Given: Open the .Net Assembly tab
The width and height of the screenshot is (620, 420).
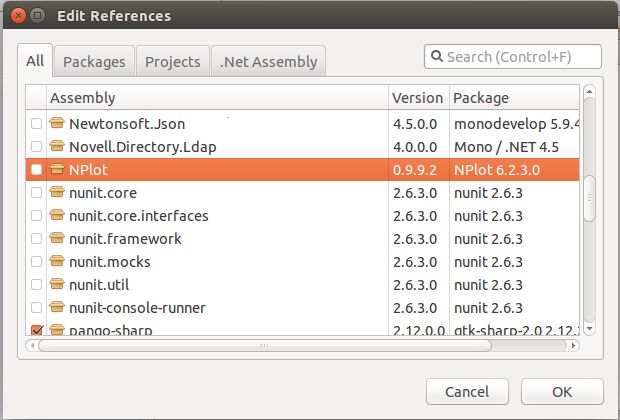Looking at the screenshot, I should (268, 61).
